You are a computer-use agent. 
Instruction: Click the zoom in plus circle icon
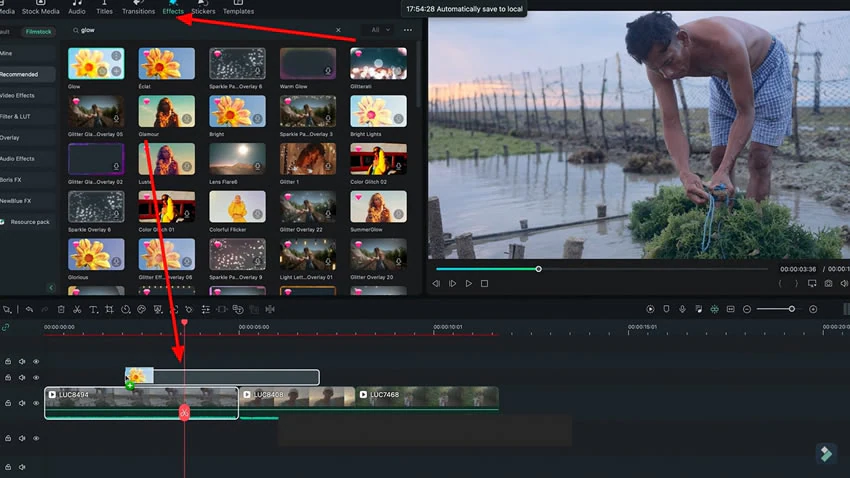[813, 309]
